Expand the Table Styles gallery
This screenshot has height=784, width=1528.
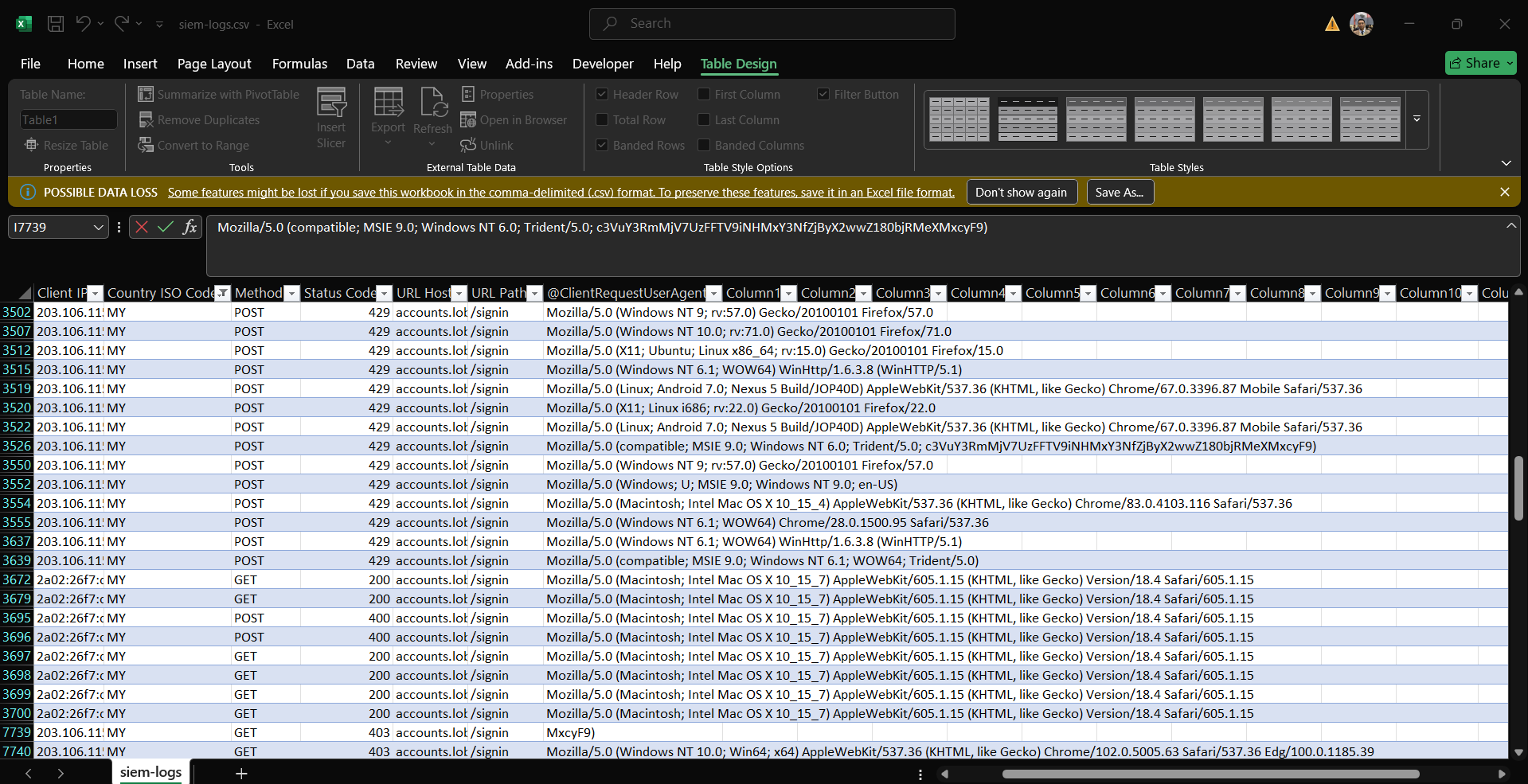pos(1417,119)
